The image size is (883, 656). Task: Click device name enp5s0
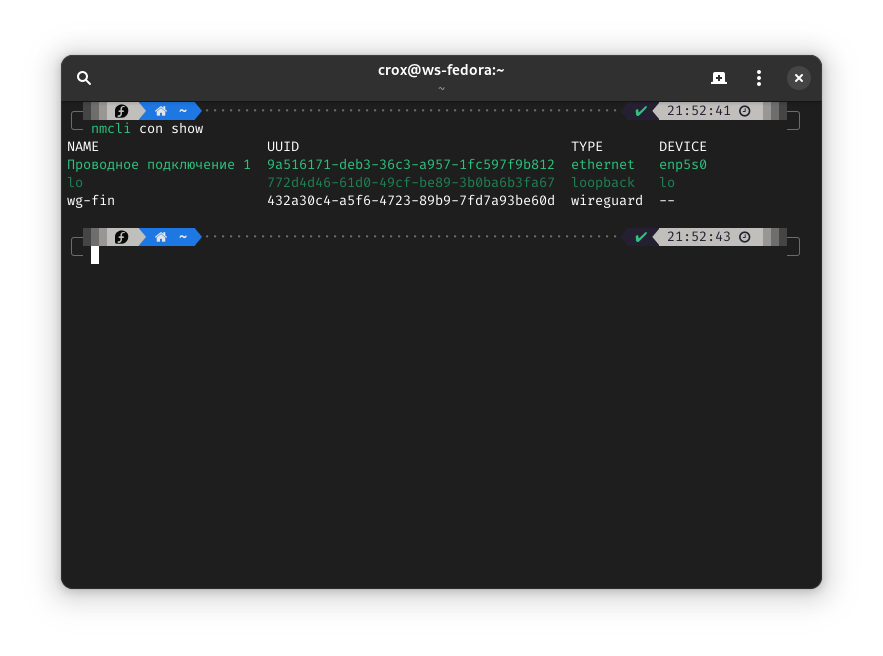click(x=683, y=165)
